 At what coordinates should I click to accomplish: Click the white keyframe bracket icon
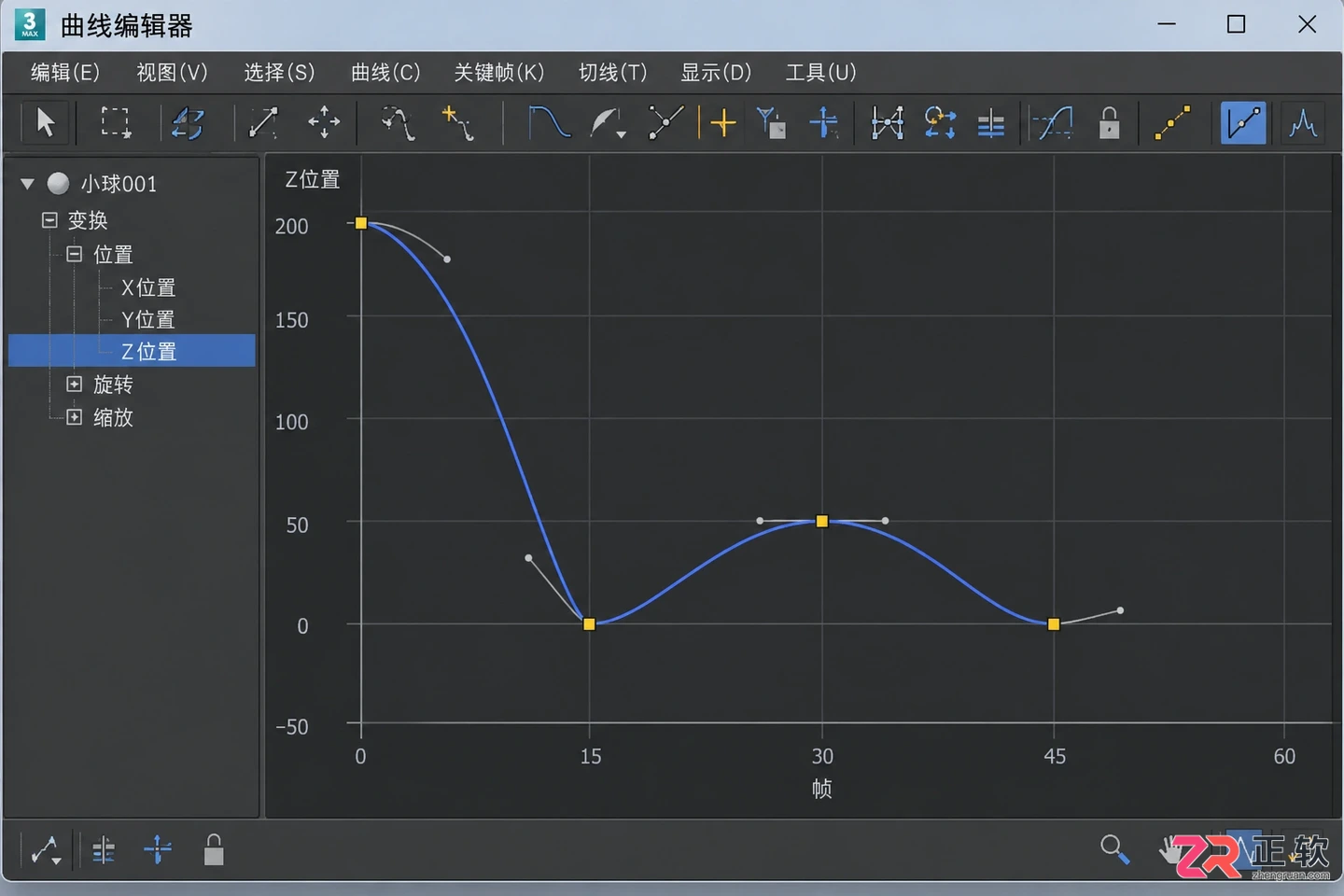887,122
